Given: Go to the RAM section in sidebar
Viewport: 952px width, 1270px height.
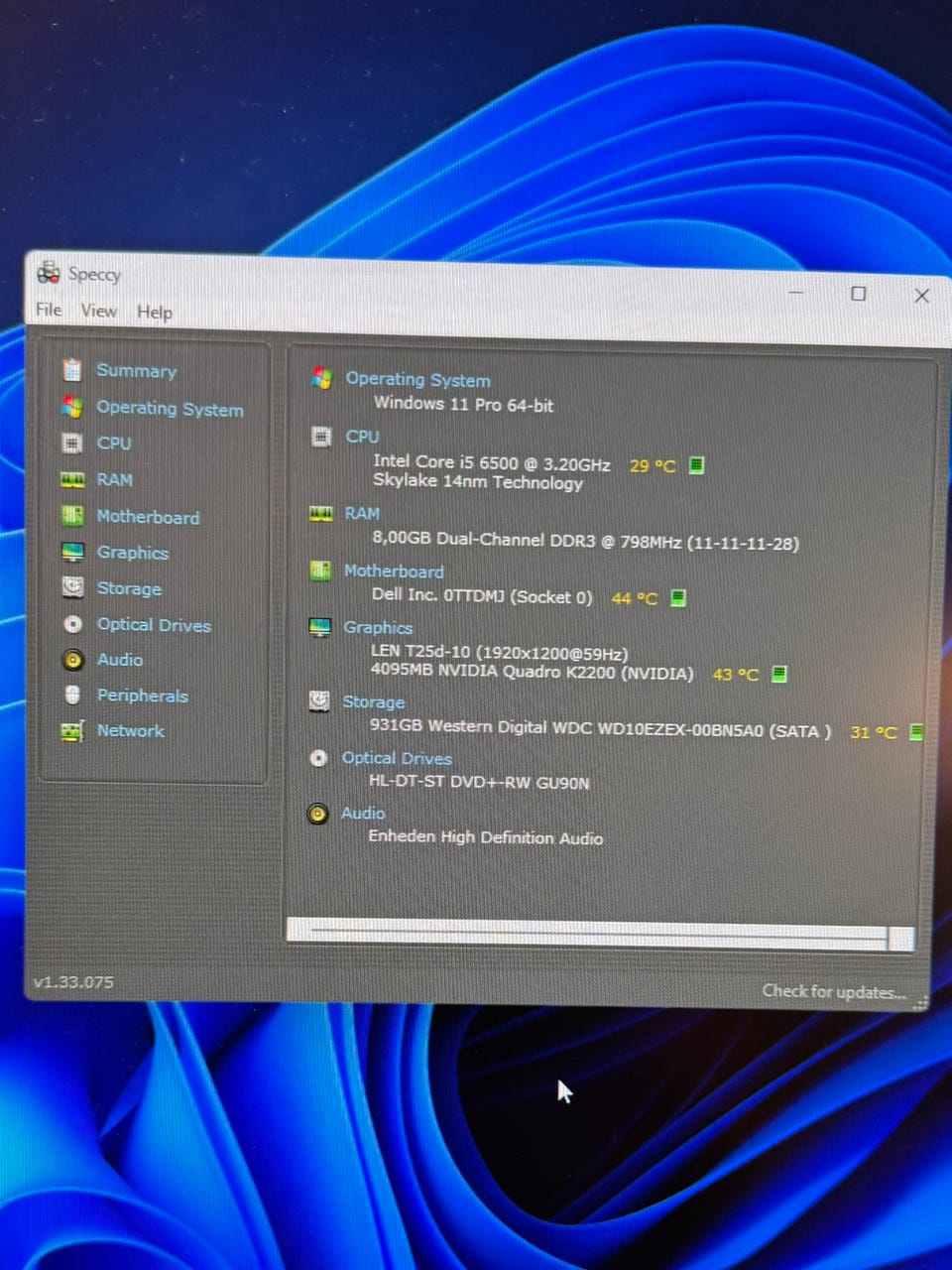Looking at the screenshot, I should tap(115, 479).
